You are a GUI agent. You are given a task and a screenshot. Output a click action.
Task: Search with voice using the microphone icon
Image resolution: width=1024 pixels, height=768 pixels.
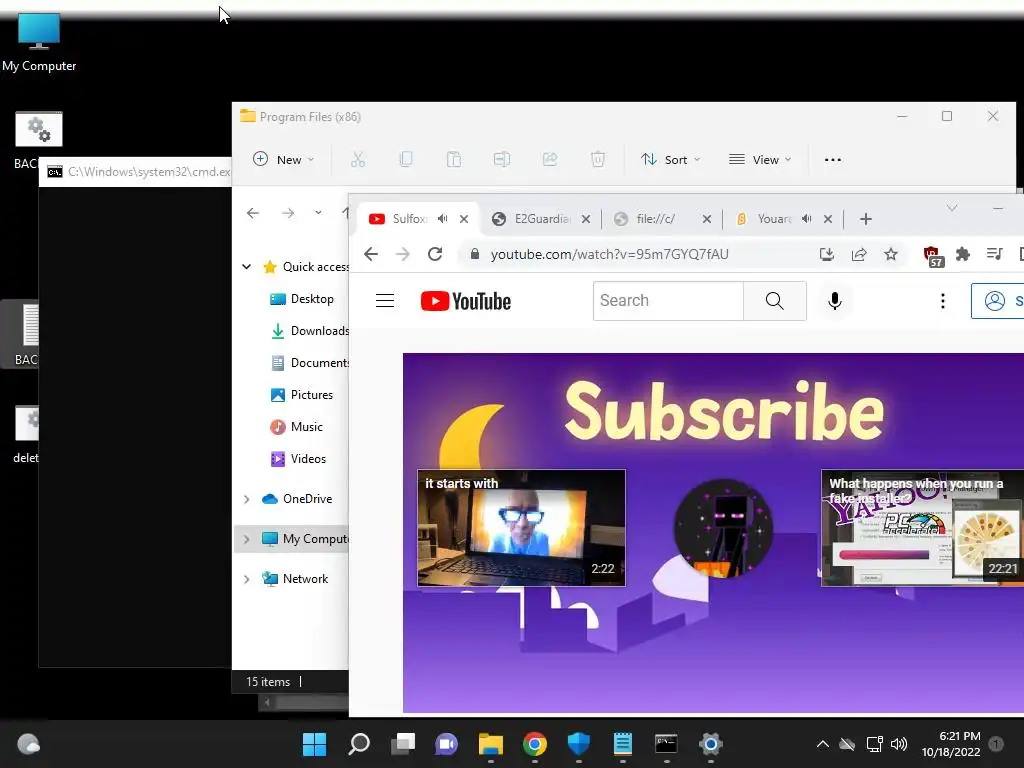coord(835,300)
